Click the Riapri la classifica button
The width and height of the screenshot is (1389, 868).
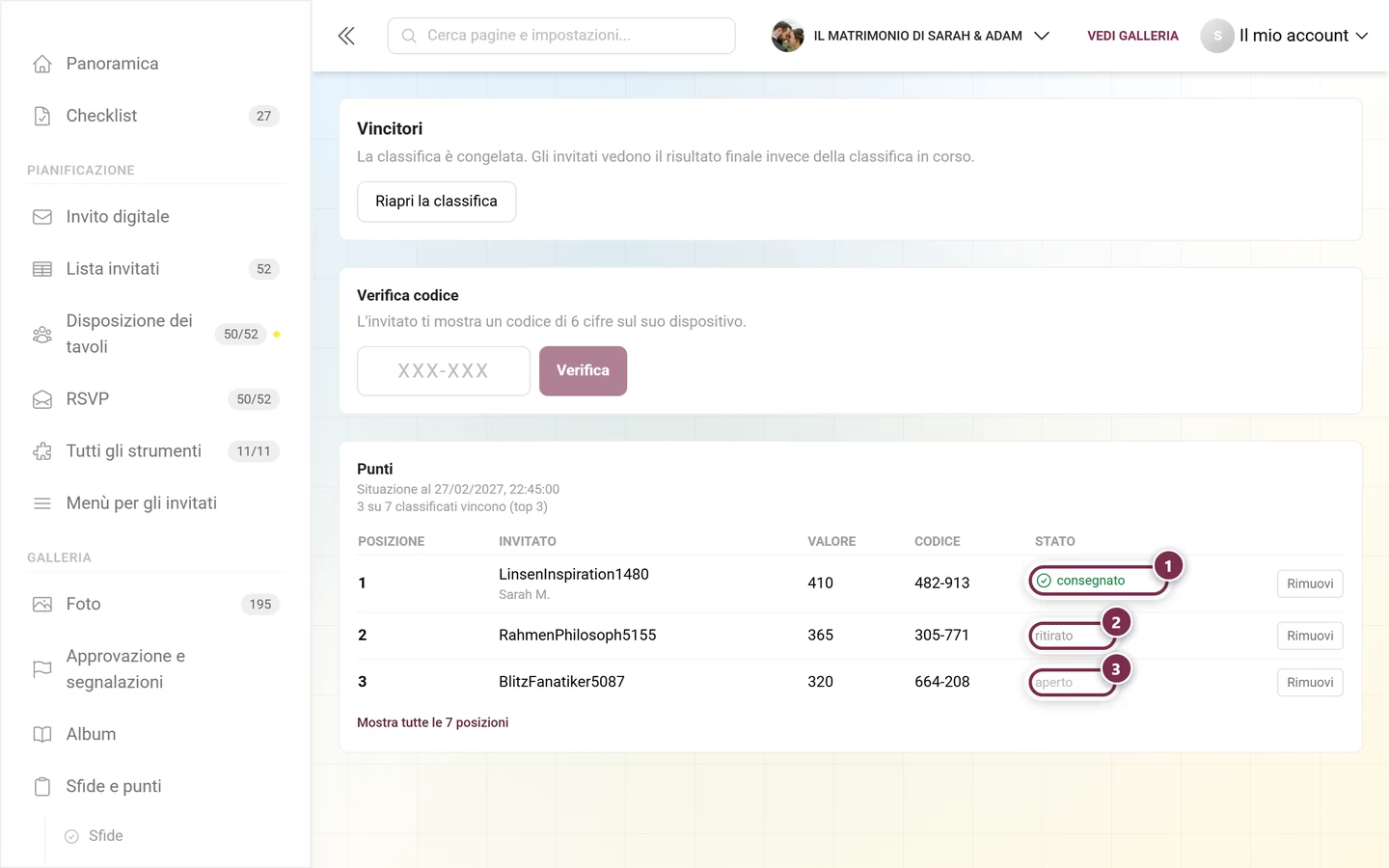[x=436, y=202]
